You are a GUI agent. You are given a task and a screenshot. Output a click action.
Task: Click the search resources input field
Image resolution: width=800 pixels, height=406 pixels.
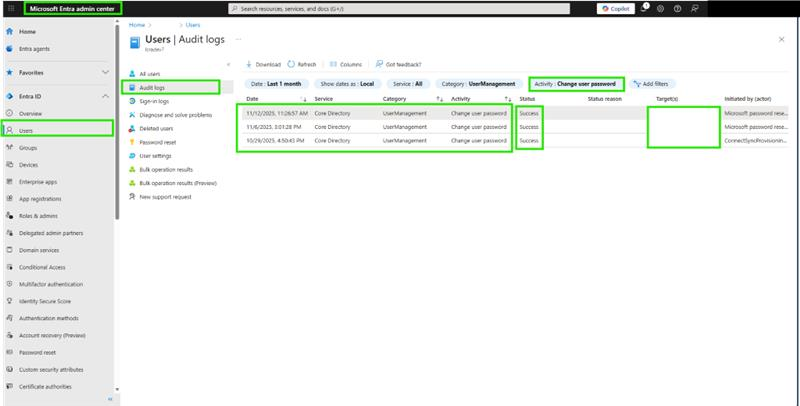[x=399, y=9]
